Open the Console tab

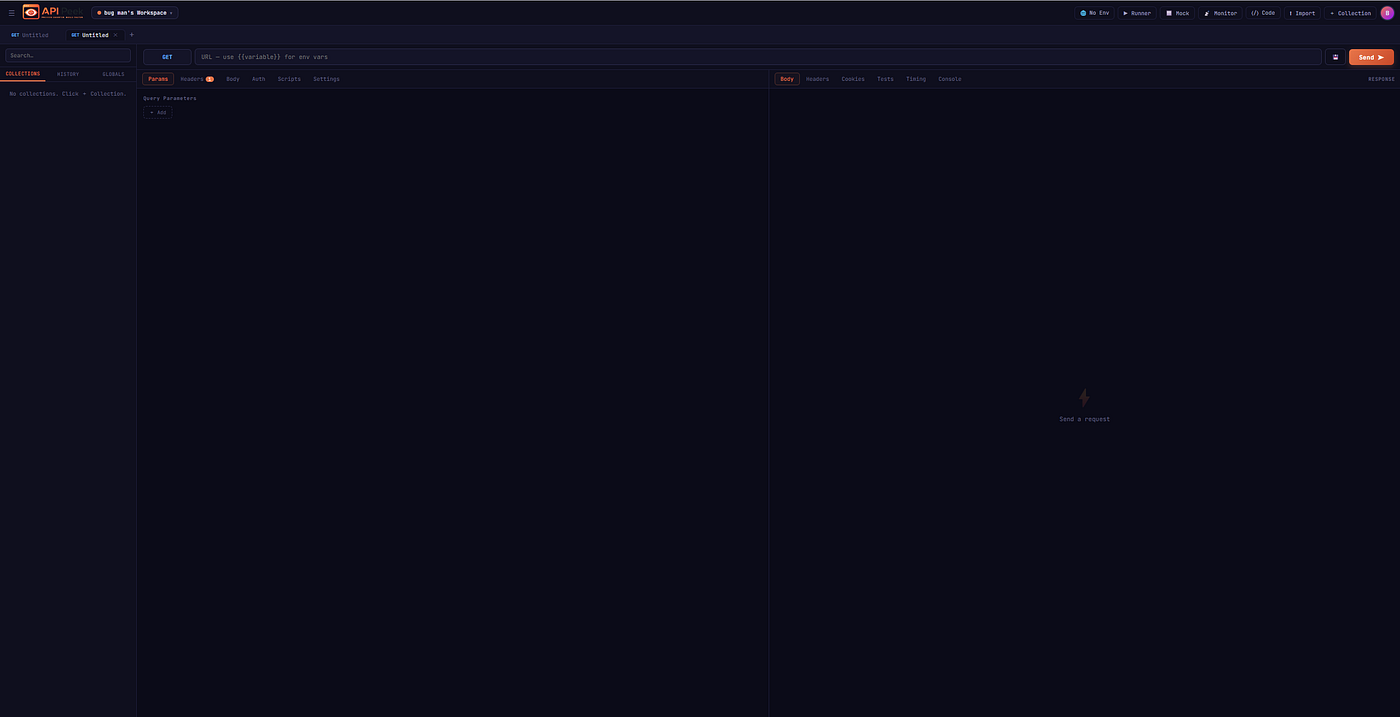pyautogui.click(x=950, y=79)
